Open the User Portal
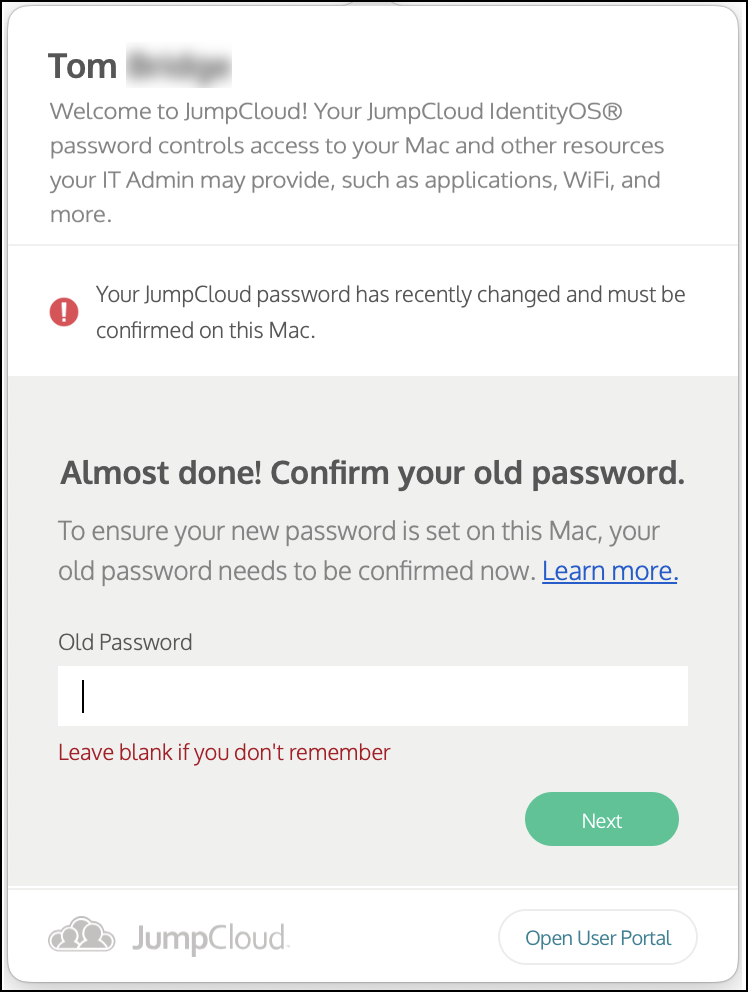 598,938
